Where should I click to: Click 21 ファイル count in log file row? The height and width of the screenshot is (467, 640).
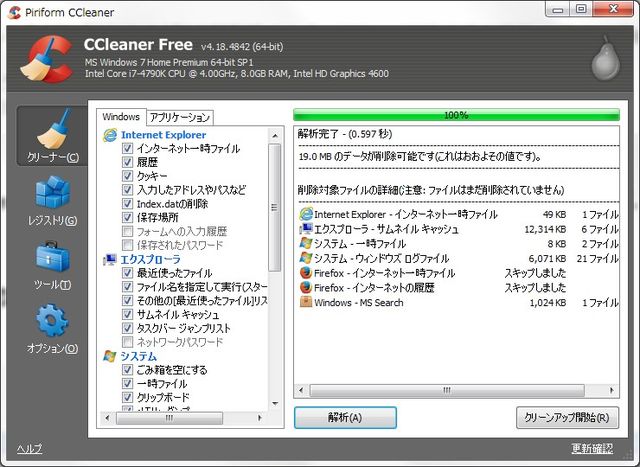pos(597,258)
